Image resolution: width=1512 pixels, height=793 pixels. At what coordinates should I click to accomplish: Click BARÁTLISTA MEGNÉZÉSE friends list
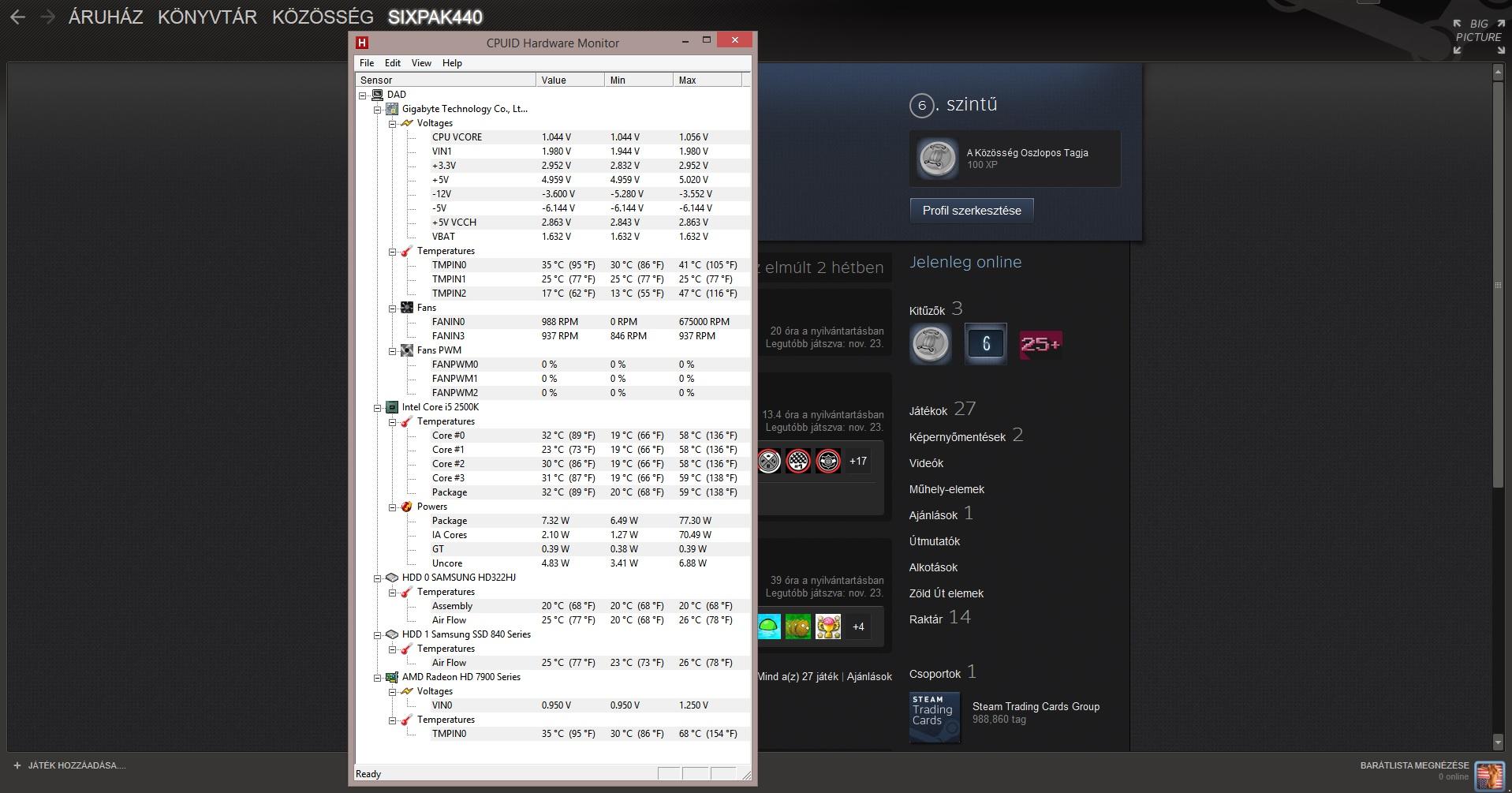pos(1415,765)
